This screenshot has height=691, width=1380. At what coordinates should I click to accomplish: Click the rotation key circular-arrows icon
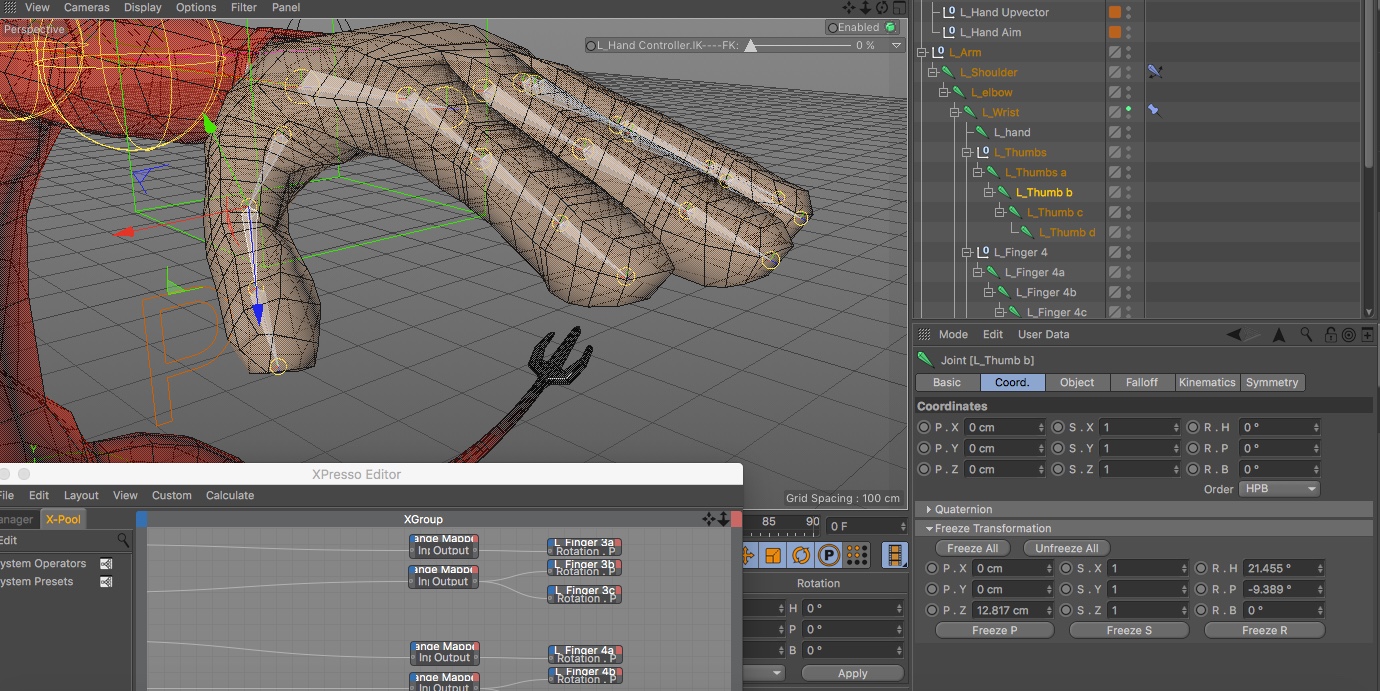800,555
